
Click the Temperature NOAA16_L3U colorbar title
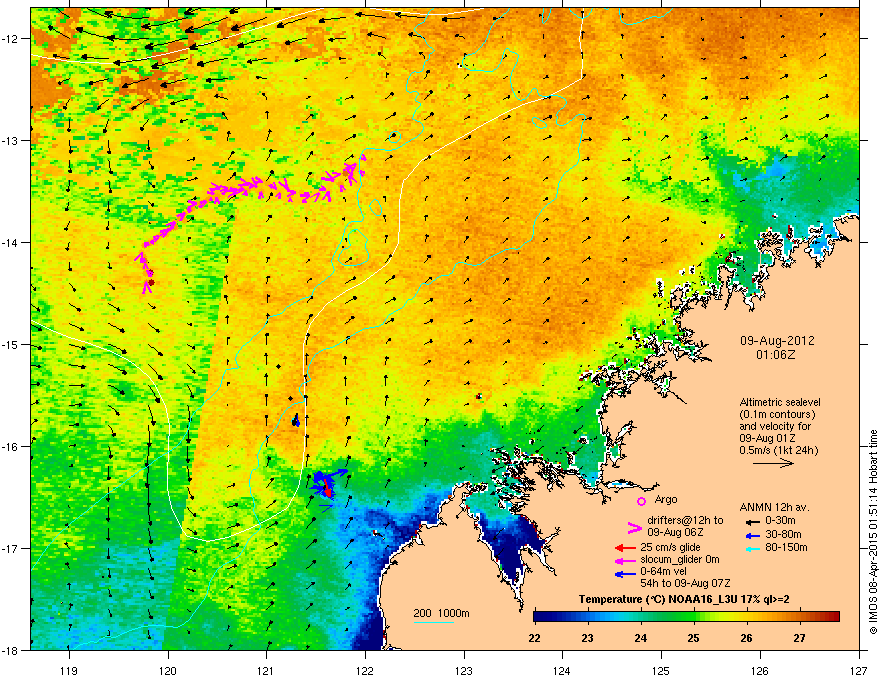684,599
